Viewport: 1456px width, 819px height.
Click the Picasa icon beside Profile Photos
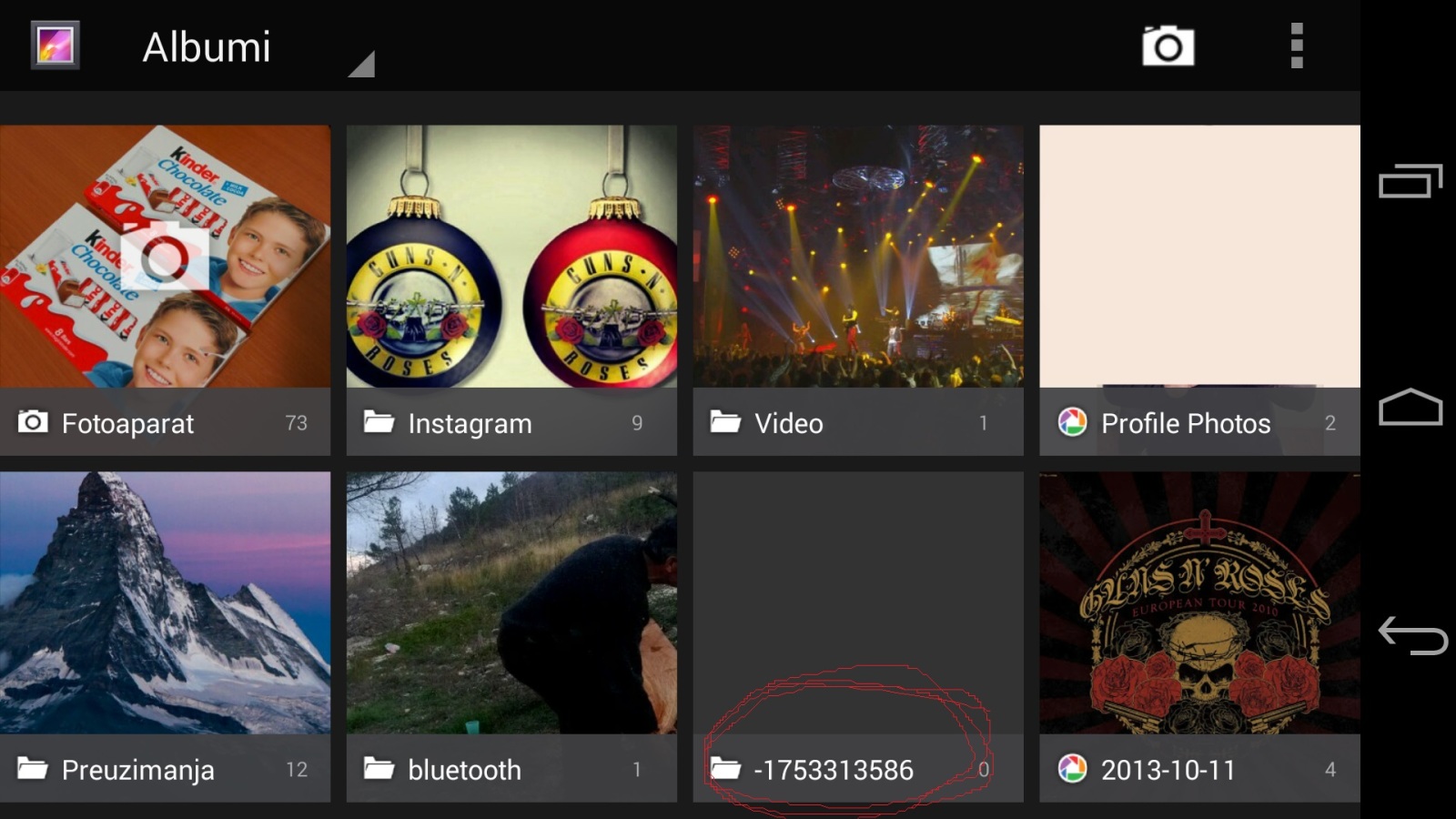pos(1072,421)
